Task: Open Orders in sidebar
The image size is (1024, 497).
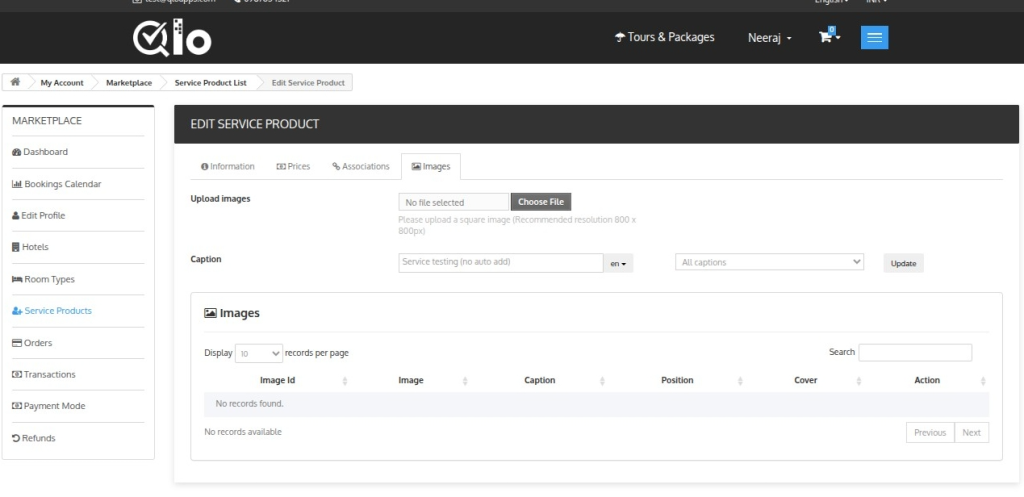Action: pyautogui.click(x=32, y=343)
